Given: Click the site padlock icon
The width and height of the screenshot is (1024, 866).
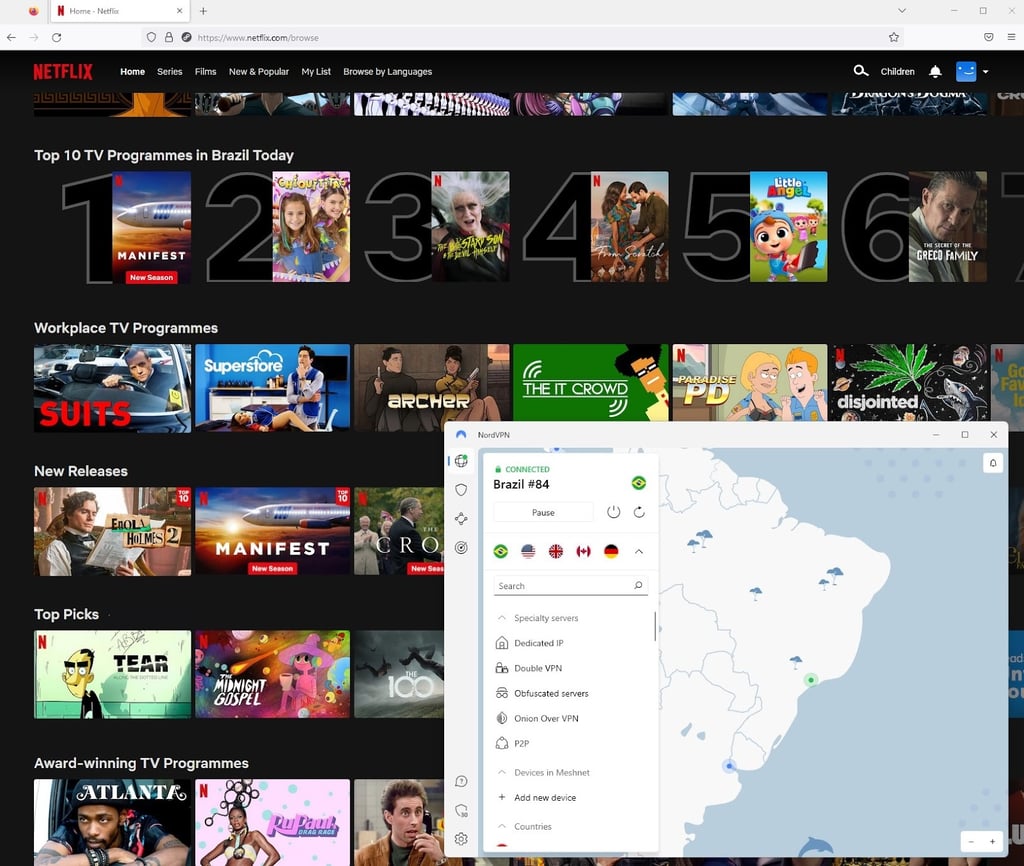Looking at the screenshot, I should [168, 37].
